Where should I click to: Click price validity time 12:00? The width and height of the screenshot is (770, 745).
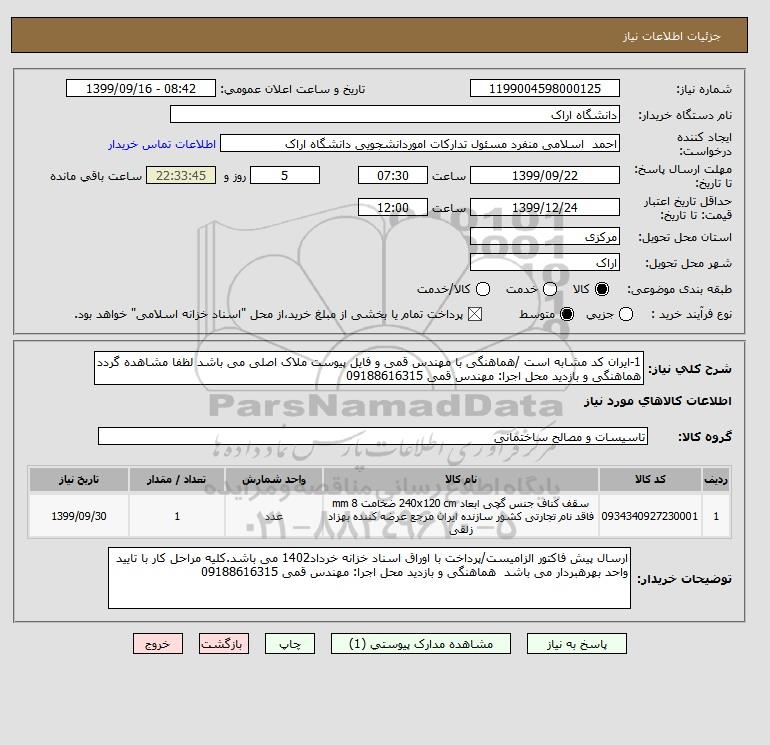click(x=393, y=207)
